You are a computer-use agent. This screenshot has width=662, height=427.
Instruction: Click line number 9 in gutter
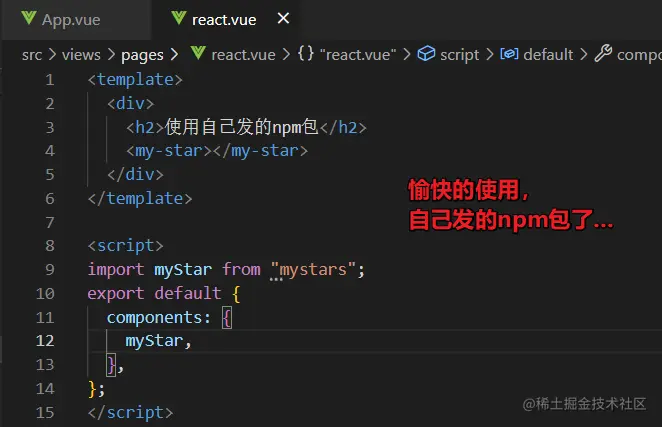coord(50,269)
